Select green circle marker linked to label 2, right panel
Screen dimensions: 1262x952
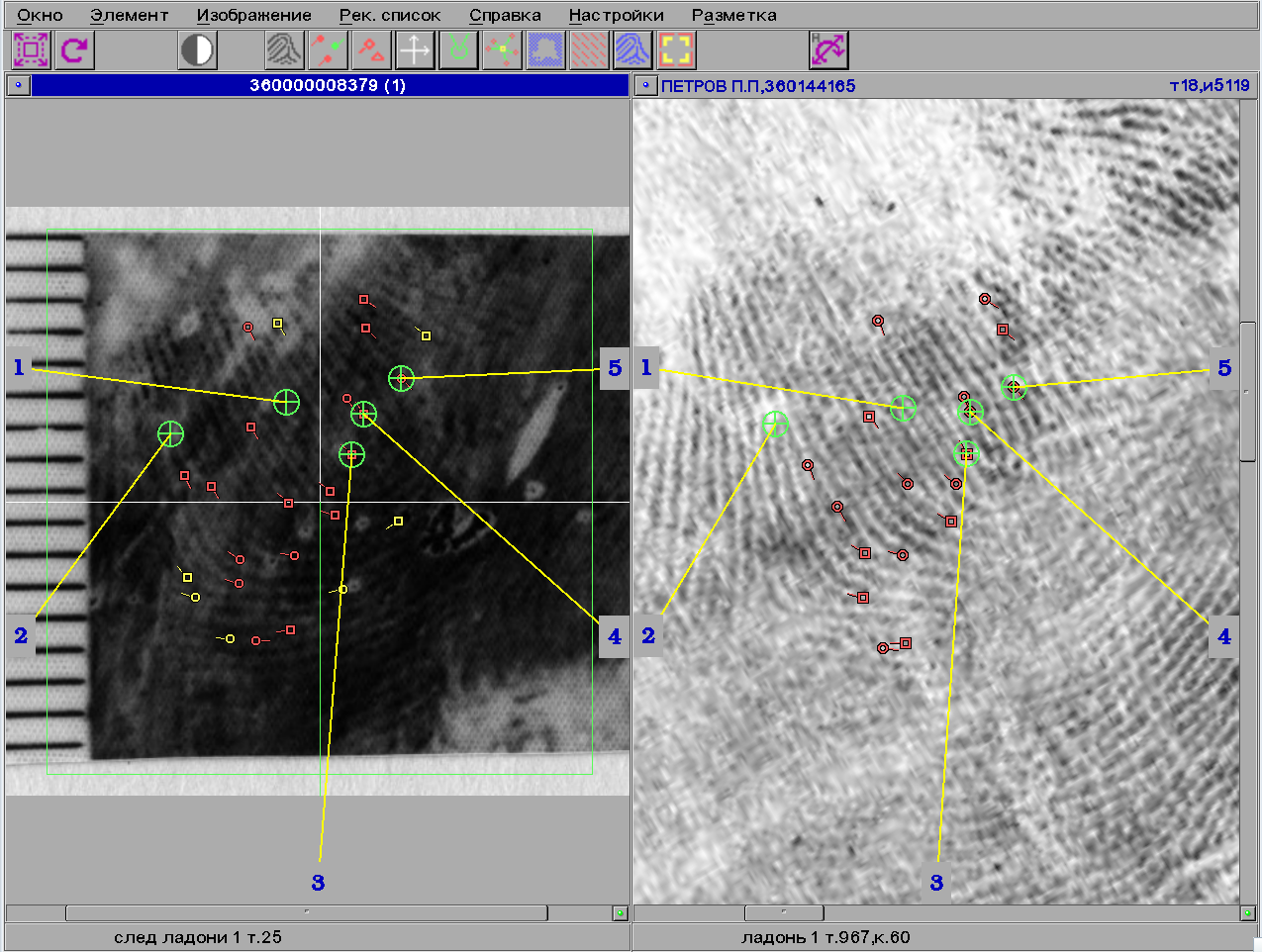pyautogui.click(x=776, y=424)
